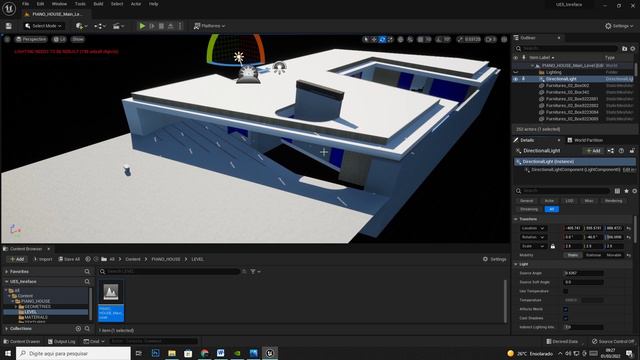
Task: Open the Lit view mode menu
Action: click(x=59, y=39)
